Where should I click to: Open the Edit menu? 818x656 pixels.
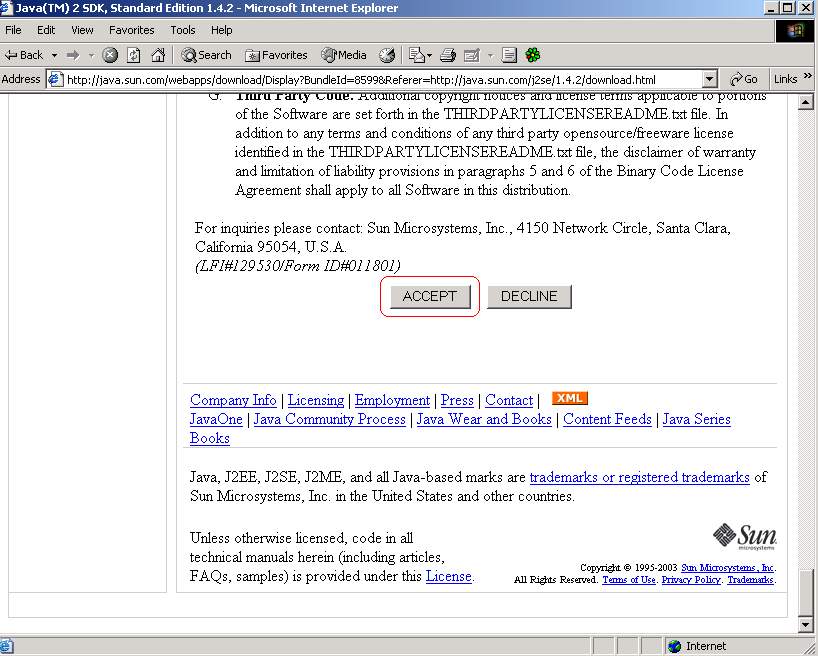click(x=46, y=30)
